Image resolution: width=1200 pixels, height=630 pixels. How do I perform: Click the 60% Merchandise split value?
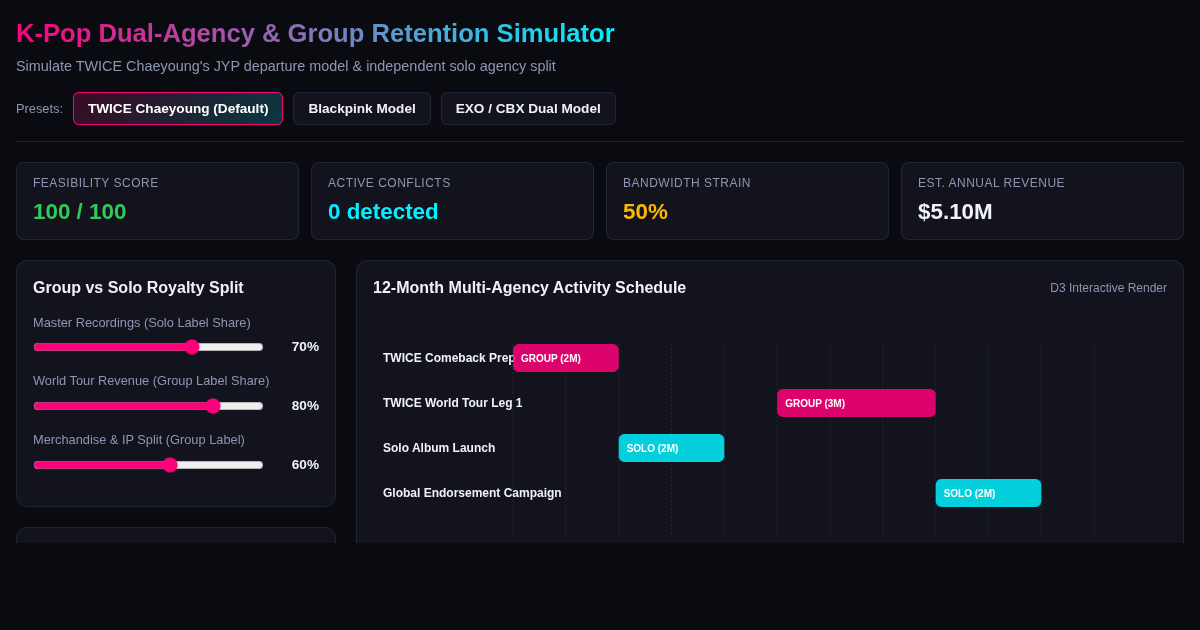coord(305,465)
